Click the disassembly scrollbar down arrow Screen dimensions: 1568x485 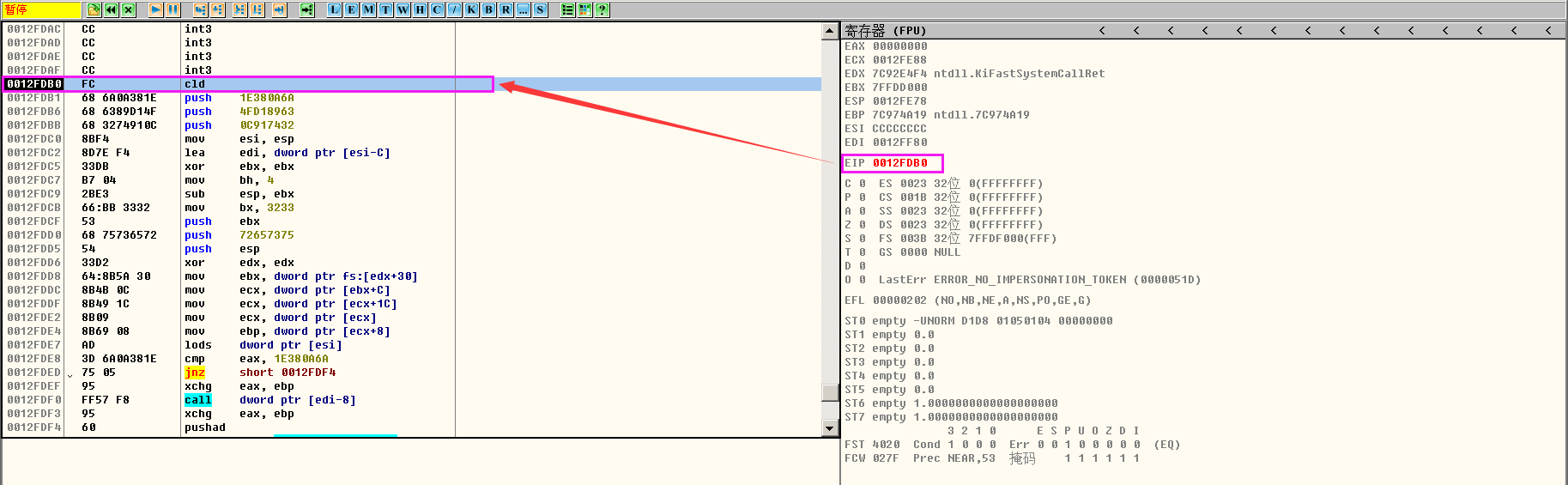[x=829, y=427]
